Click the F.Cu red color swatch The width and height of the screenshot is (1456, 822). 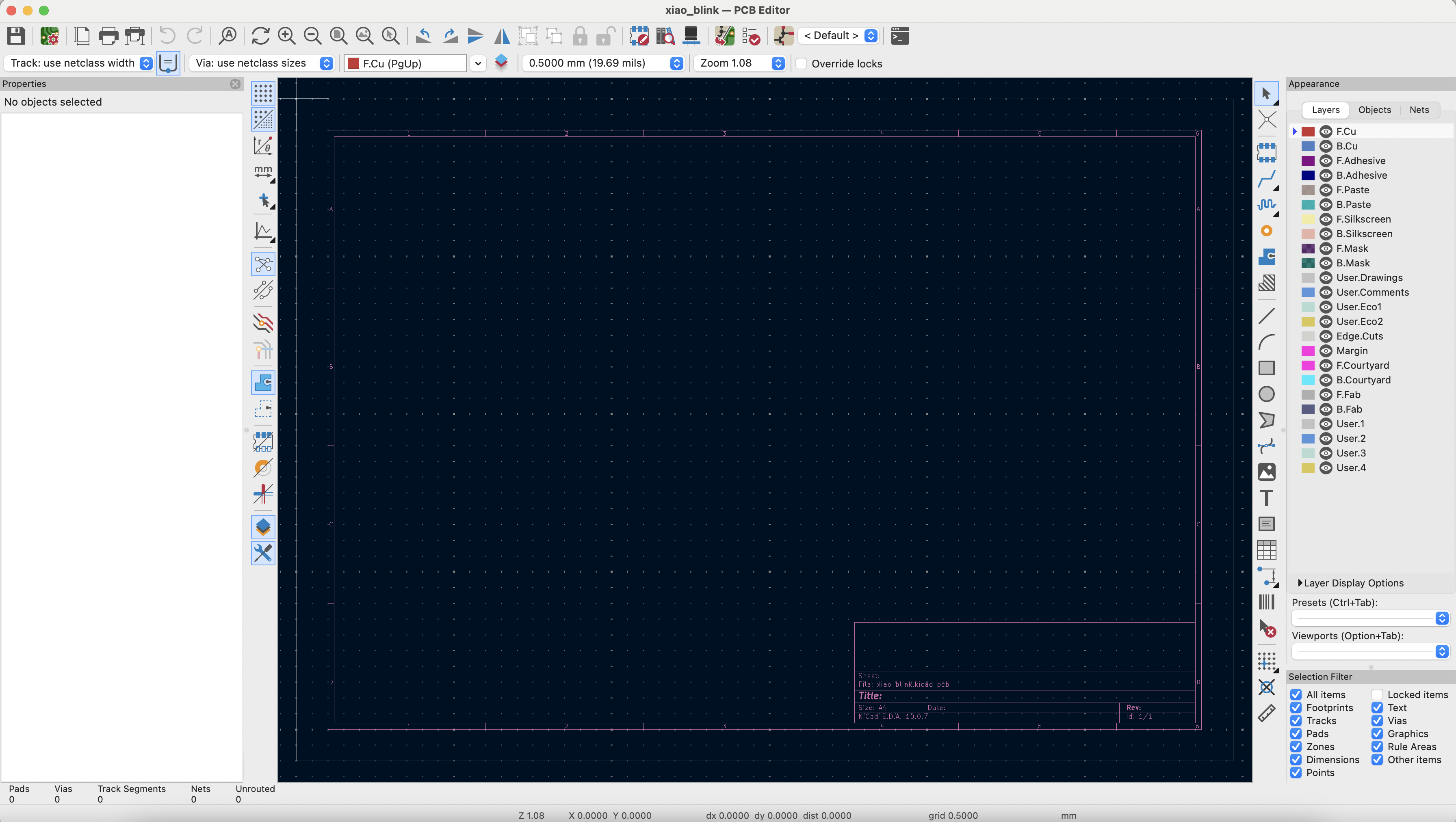pos(1308,131)
